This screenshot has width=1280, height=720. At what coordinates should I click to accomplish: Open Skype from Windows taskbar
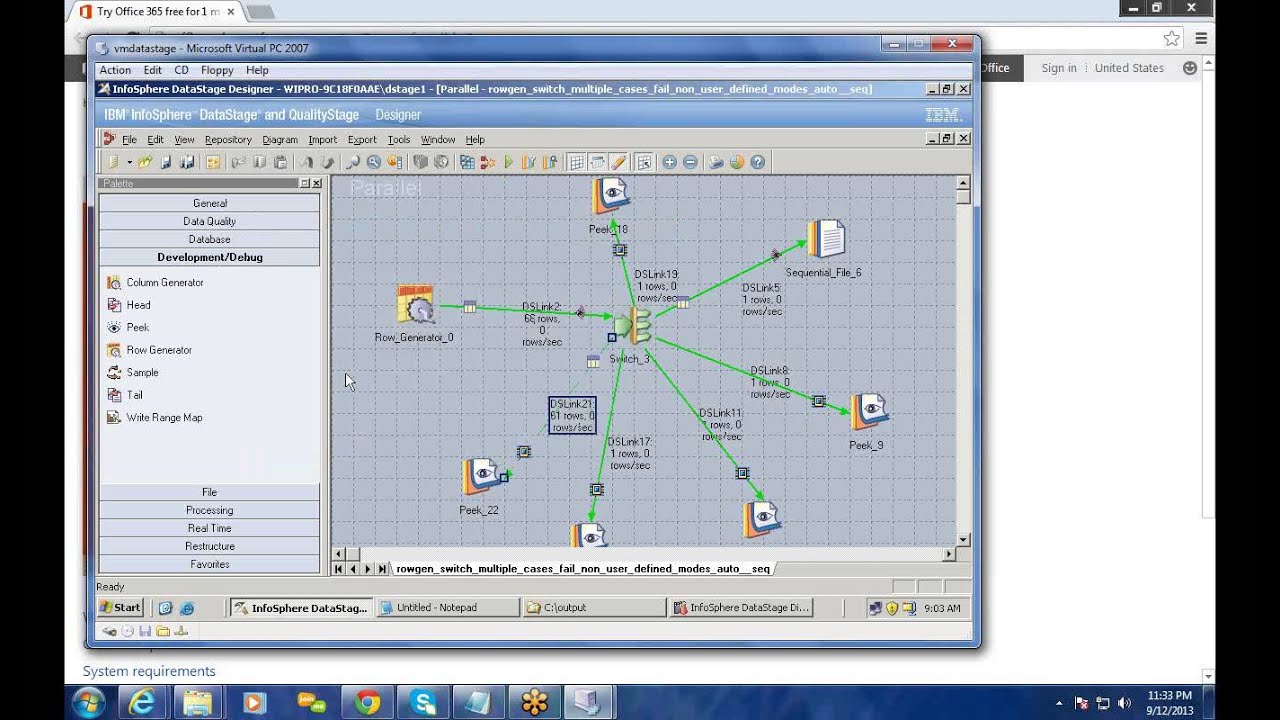coord(423,703)
